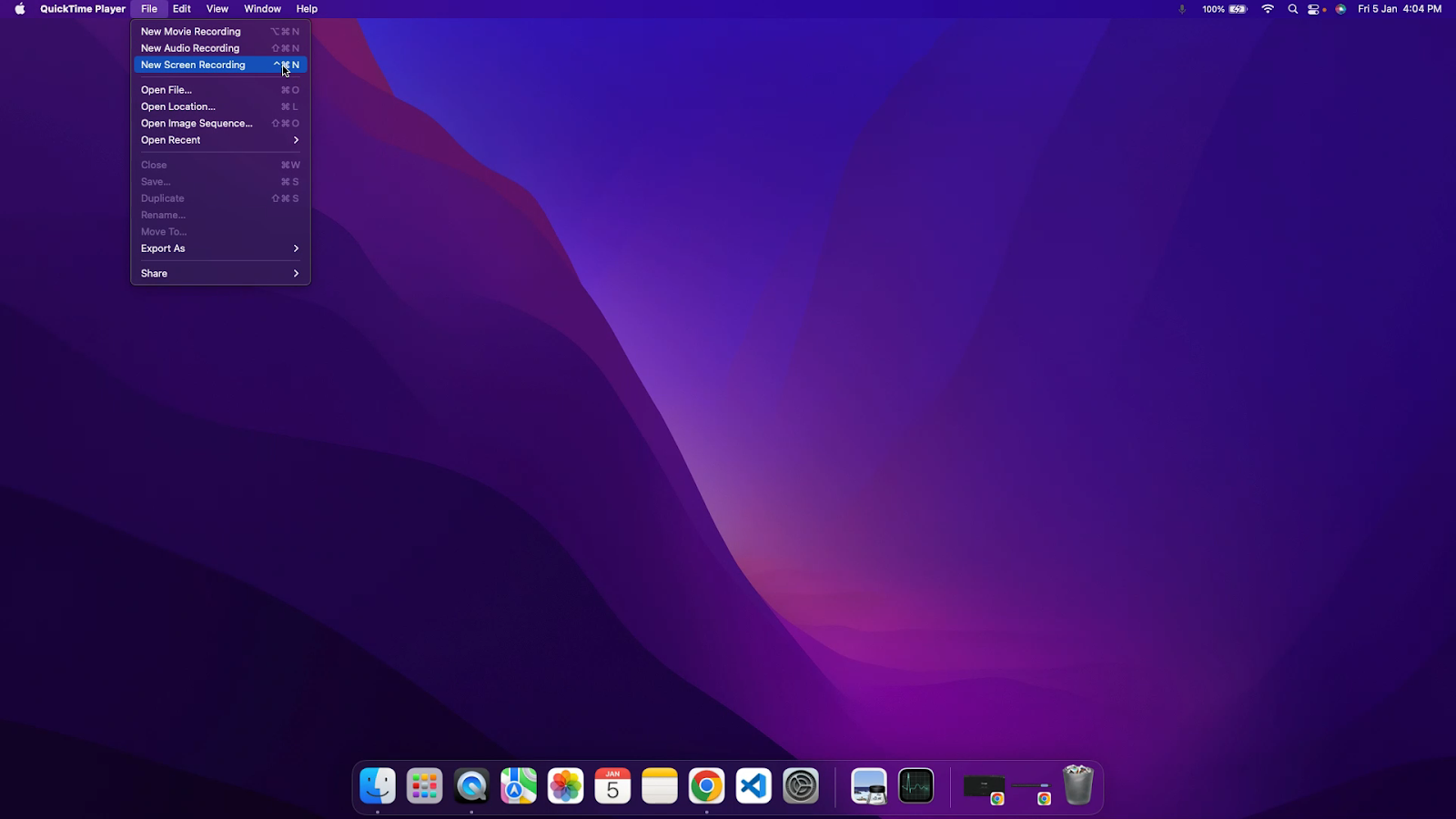This screenshot has width=1456, height=819.
Task: Click the Wi-Fi status icon
Action: click(1268, 9)
